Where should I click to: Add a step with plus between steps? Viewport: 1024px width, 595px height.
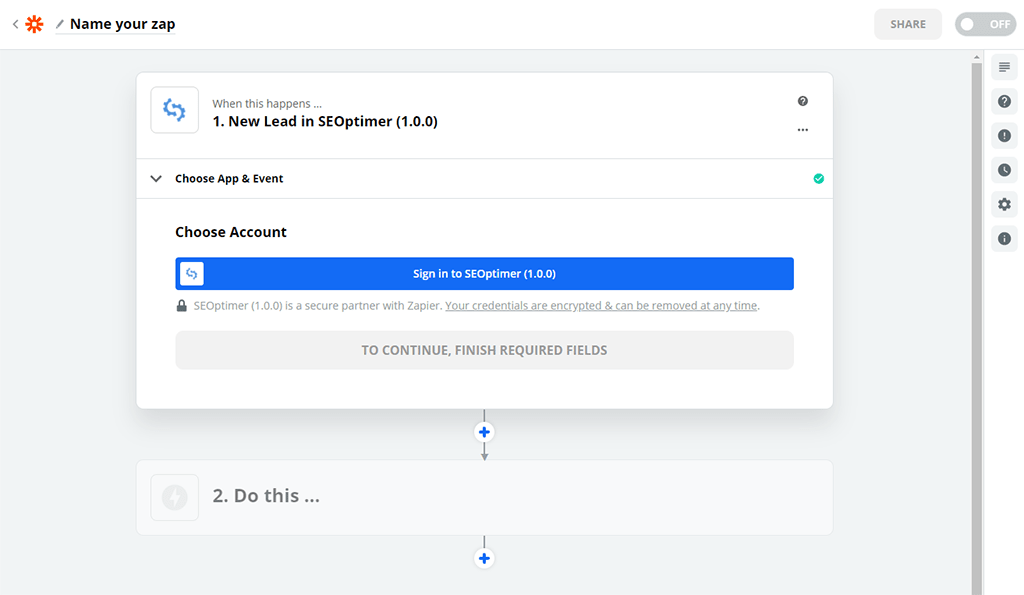(484, 432)
